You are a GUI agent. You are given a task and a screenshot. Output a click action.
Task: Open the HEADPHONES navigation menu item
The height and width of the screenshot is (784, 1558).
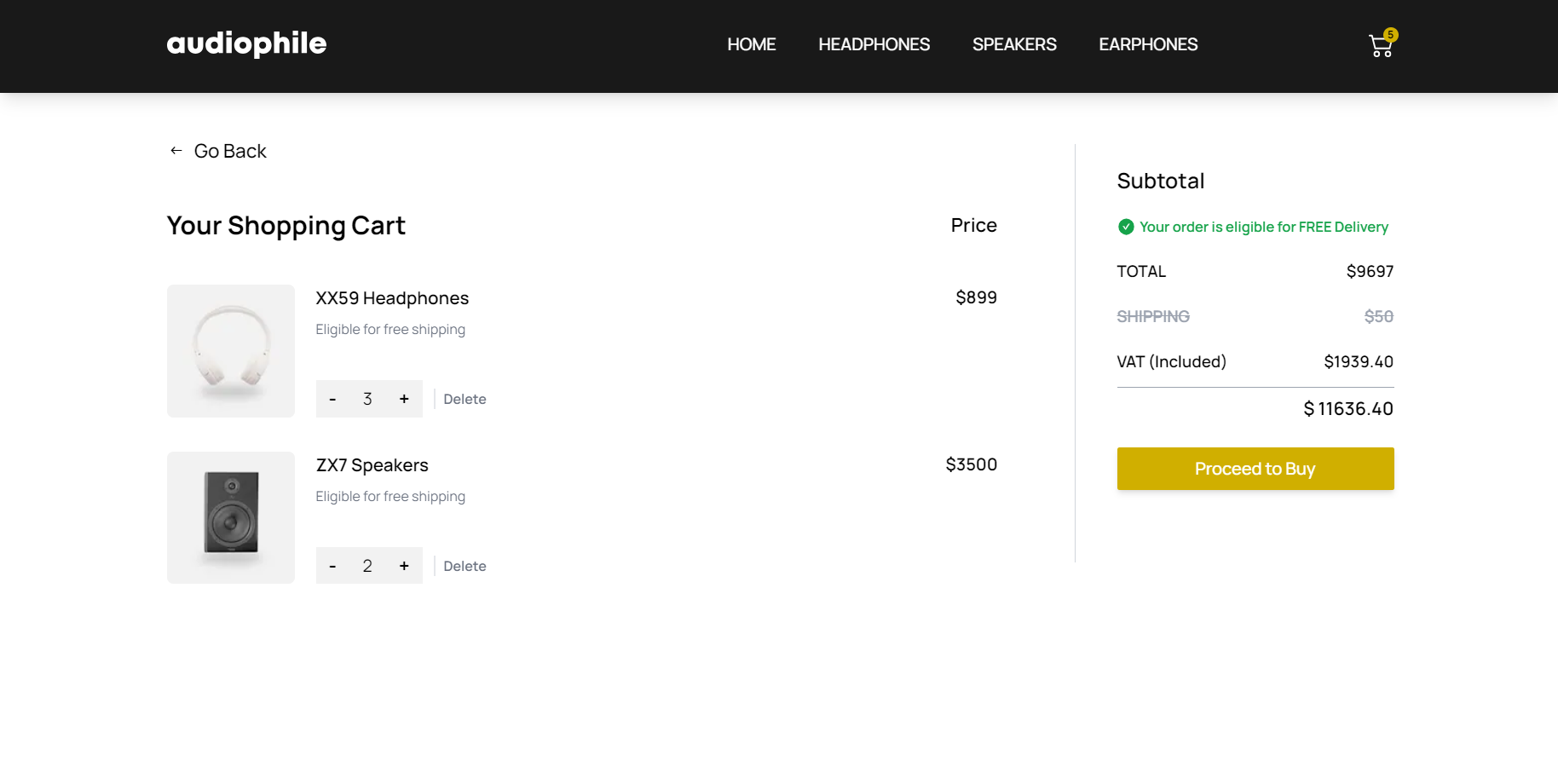(x=874, y=44)
